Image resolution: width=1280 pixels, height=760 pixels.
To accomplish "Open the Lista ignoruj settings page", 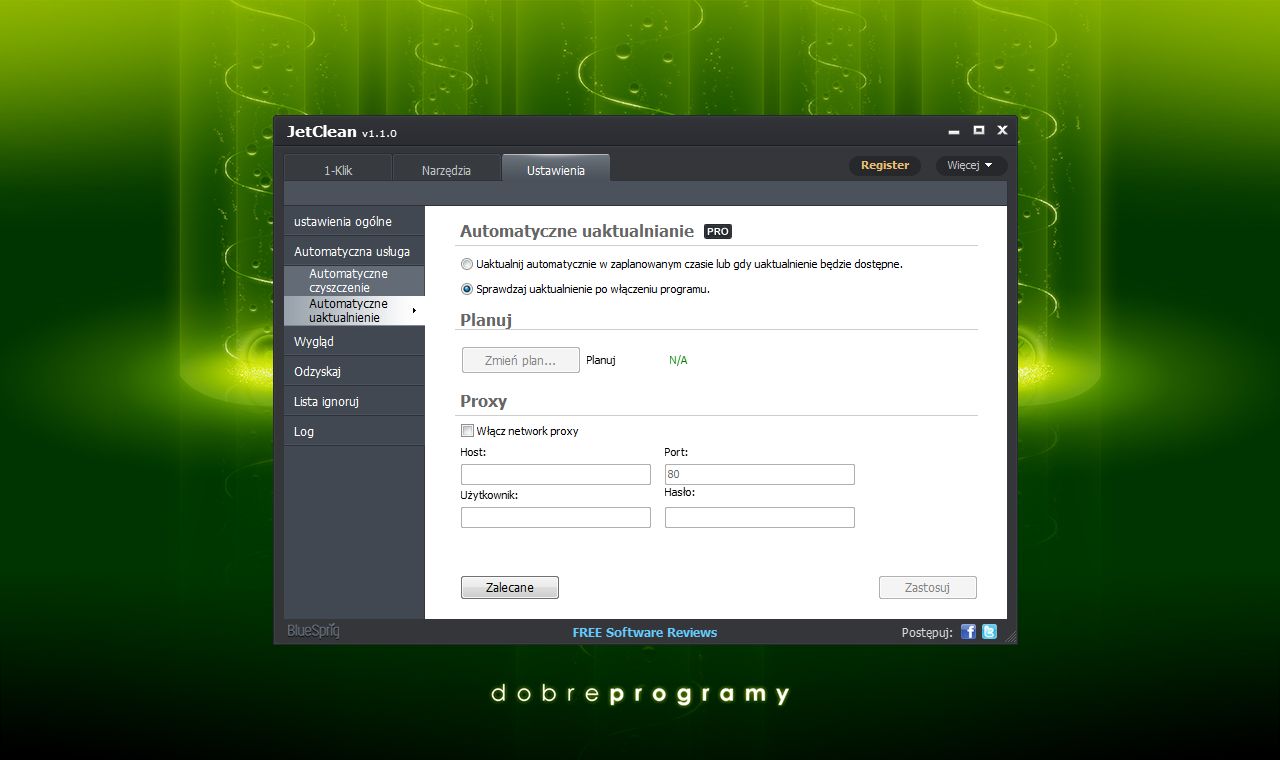I will coord(354,401).
